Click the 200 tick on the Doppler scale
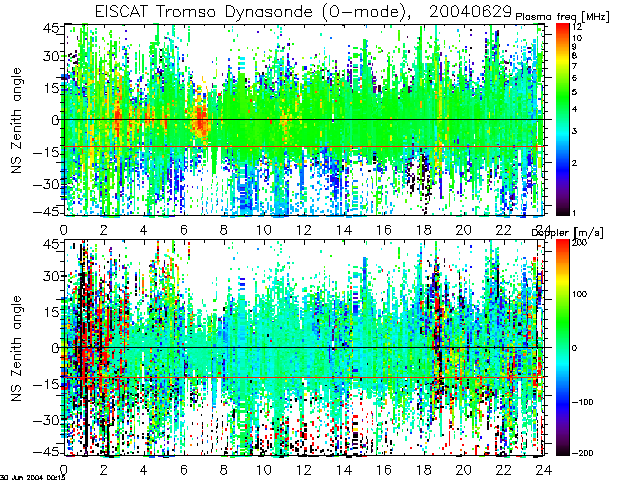 [x=579, y=242]
